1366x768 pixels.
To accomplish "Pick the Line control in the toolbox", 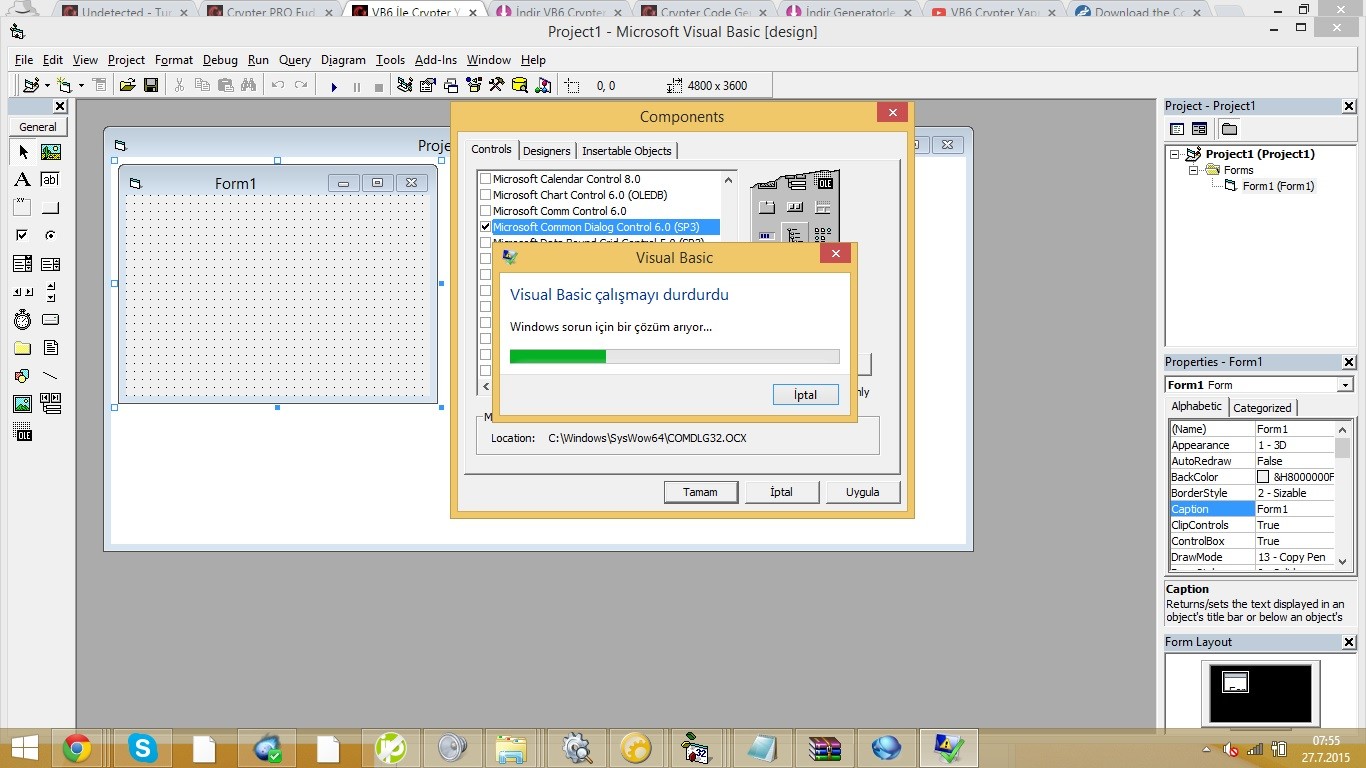I will point(50,376).
